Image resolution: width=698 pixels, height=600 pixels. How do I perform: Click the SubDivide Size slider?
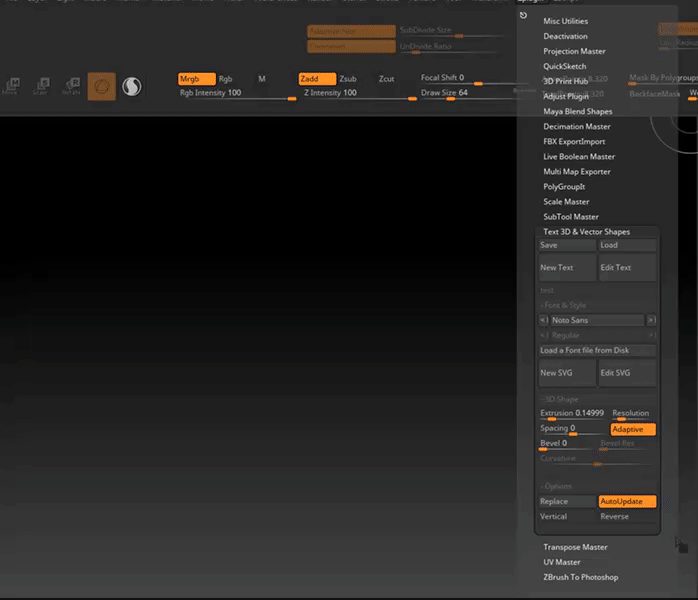(x=451, y=32)
